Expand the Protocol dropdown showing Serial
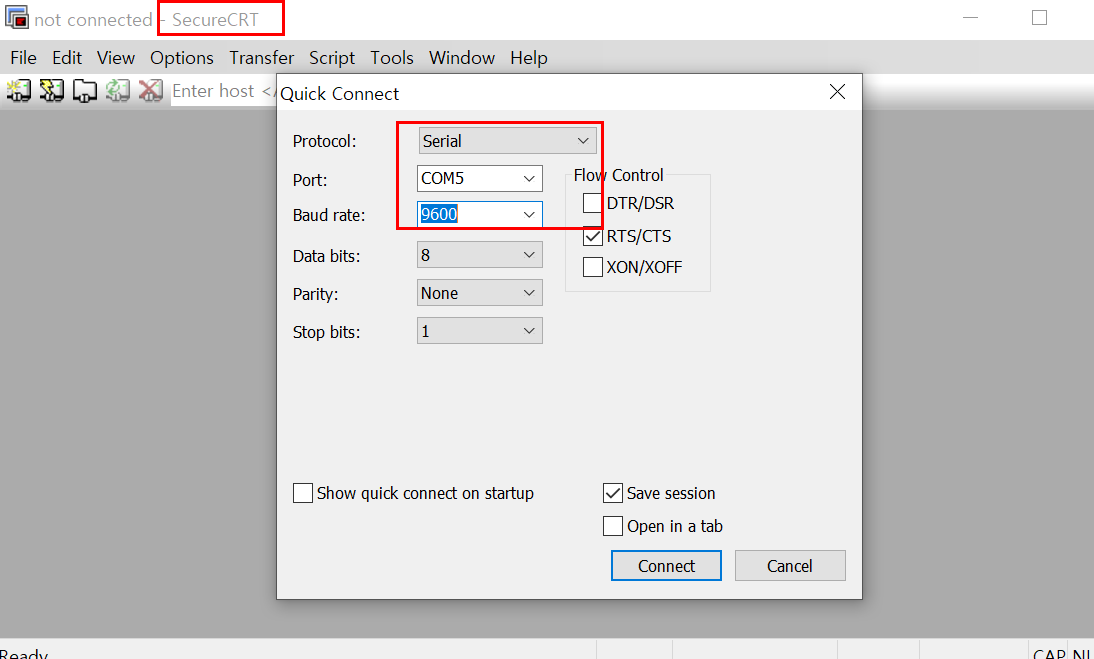 click(x=507, y=141)
